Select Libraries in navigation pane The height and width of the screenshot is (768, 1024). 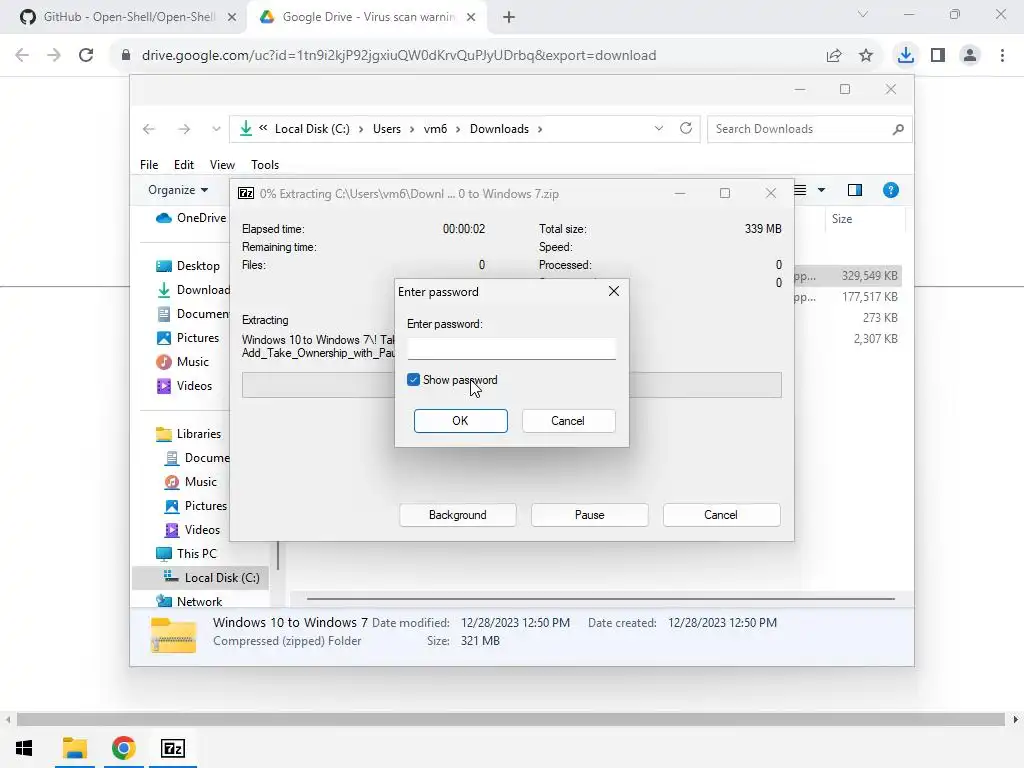[189, 434]
